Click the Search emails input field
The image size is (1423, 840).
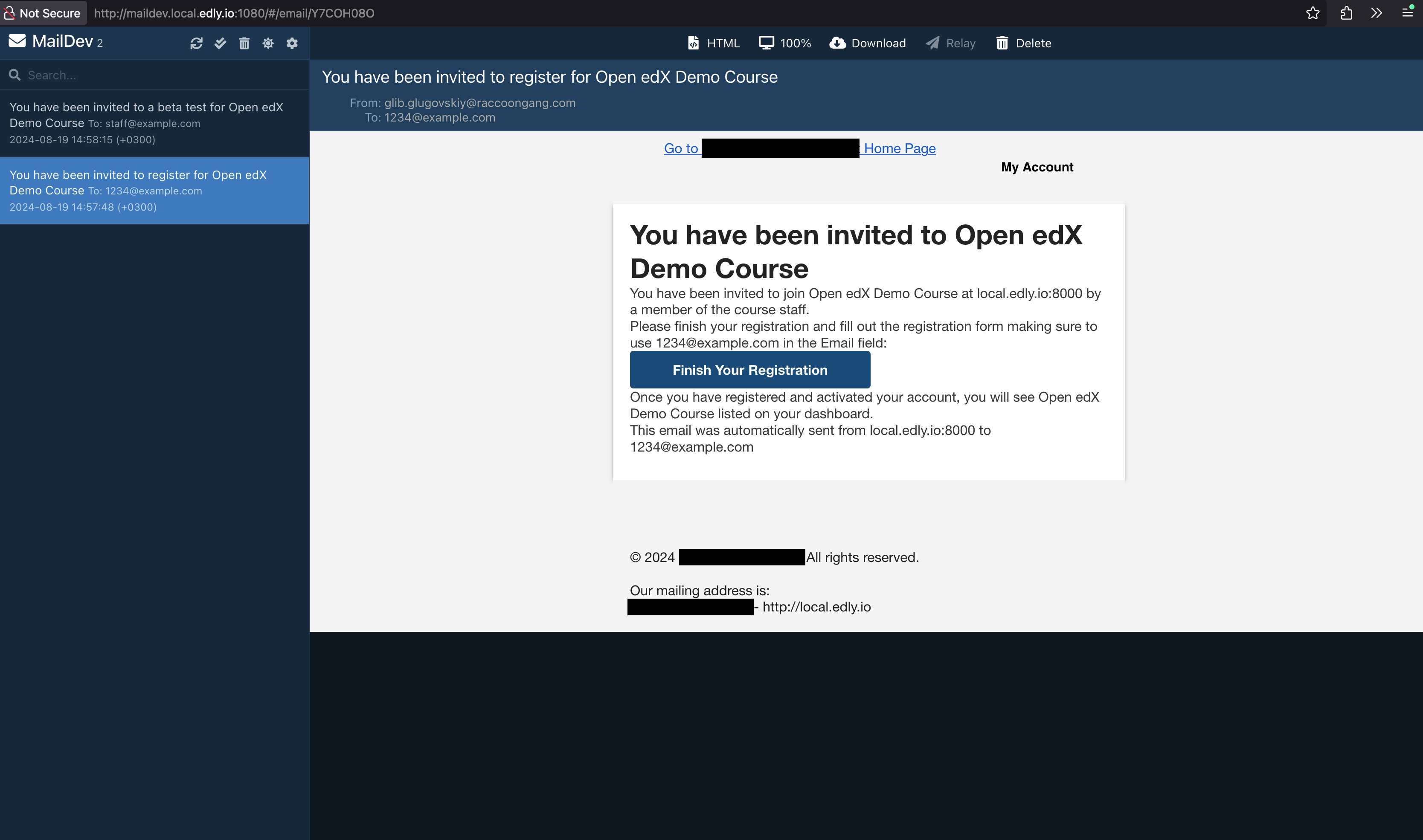pos(155,74)
